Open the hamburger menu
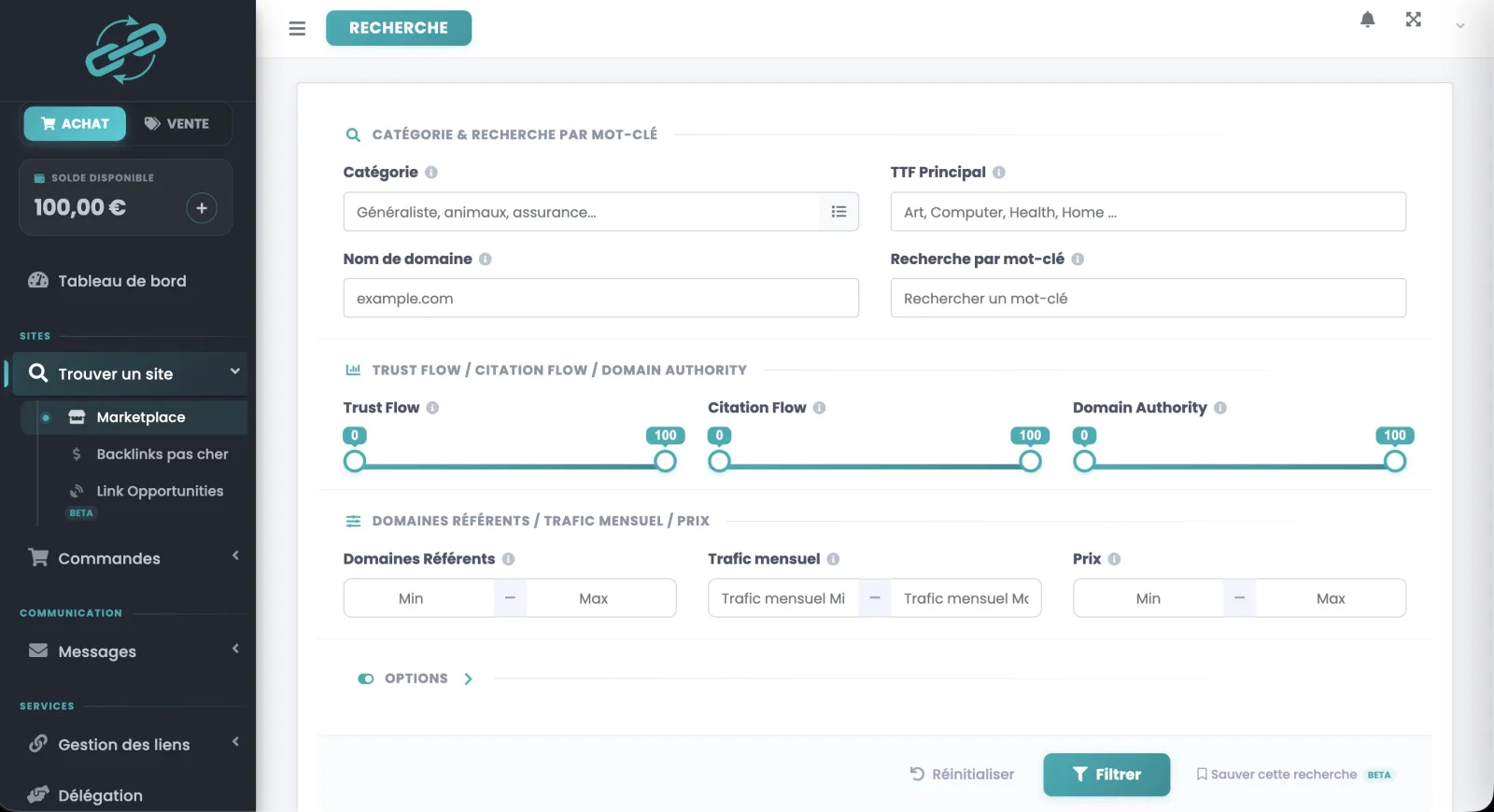The height and width of the screenshot is (812, 1494). [297, 28]
